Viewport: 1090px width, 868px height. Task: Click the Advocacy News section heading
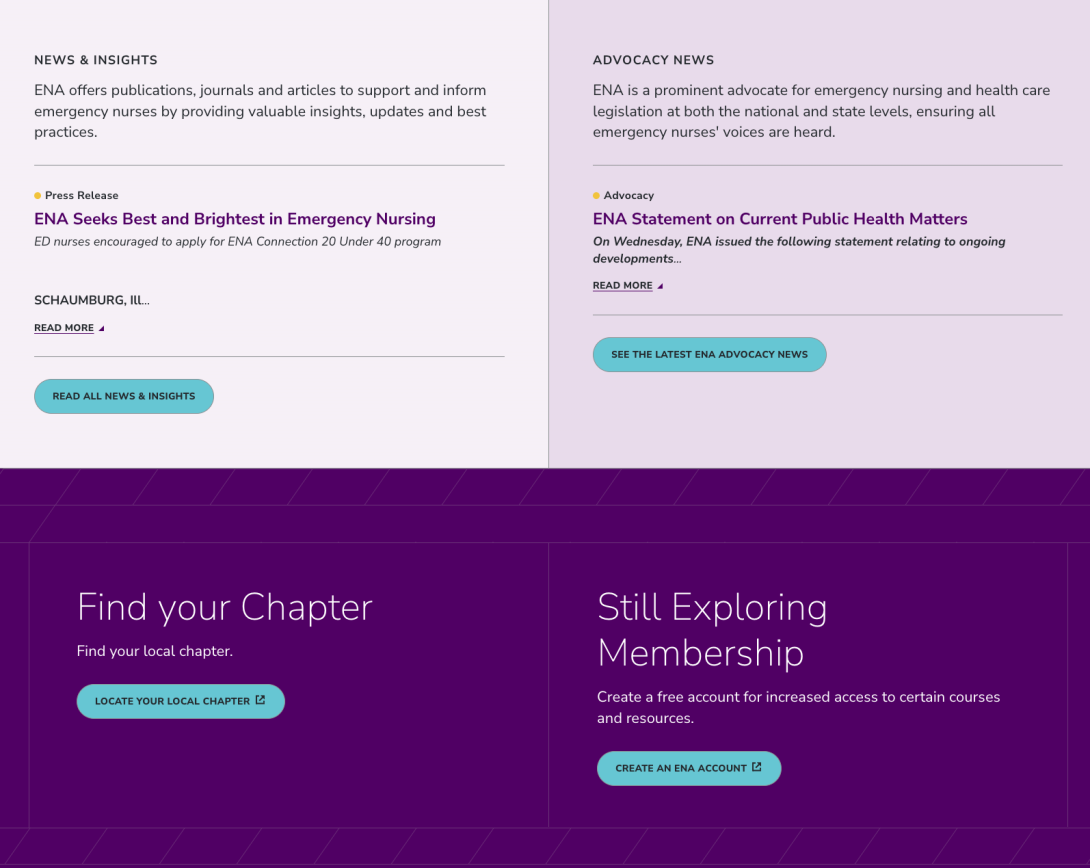click(x=653, y=60)
